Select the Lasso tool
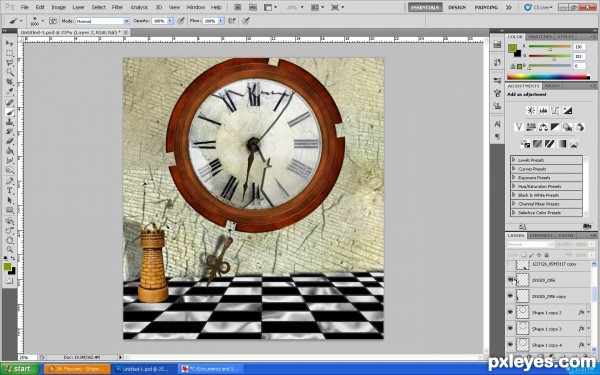Screen dimensions: 600x375 [x=9, y=63]
